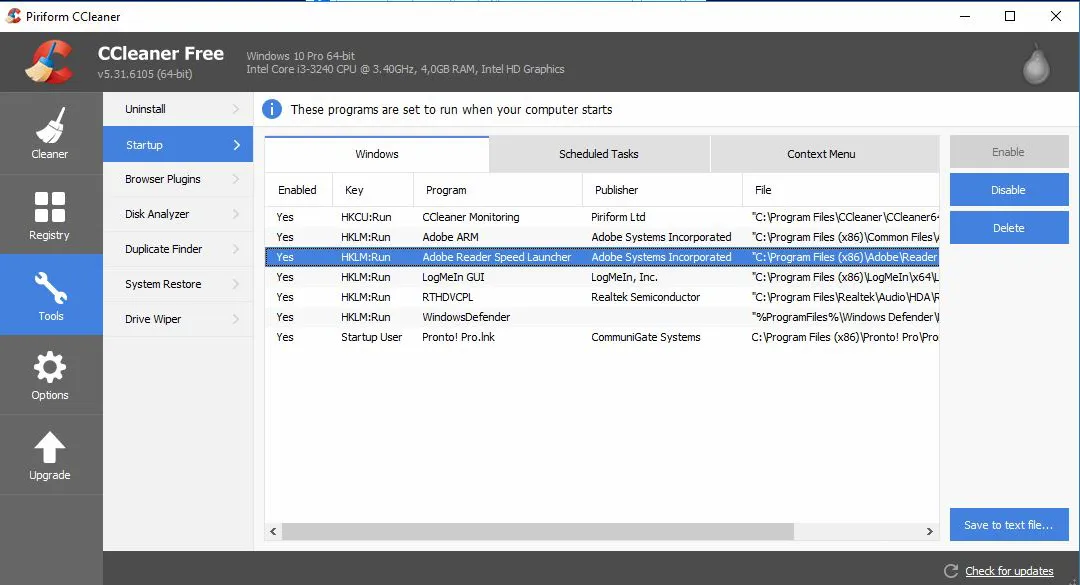
Task: Expand the Uninstall menu chevron
Action: pyautogui.click(x=236, y=109)
